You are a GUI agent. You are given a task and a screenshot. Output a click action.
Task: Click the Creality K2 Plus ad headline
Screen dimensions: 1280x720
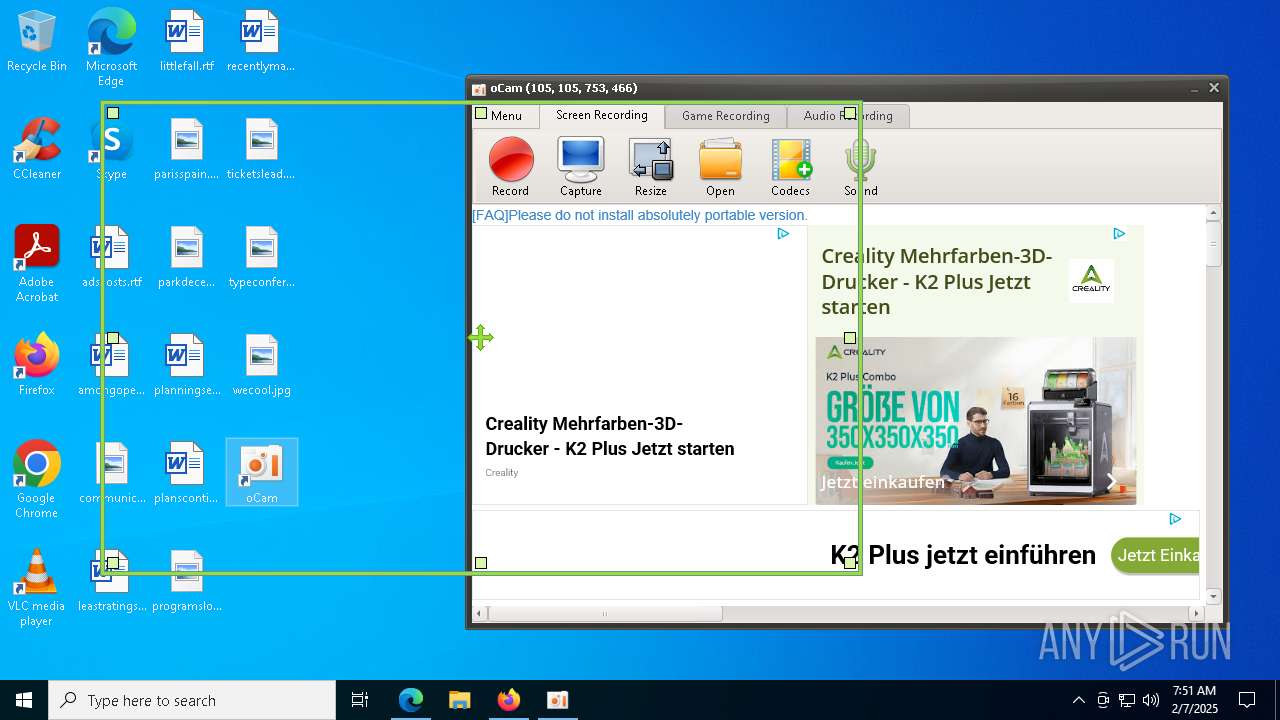coord(610,436)
